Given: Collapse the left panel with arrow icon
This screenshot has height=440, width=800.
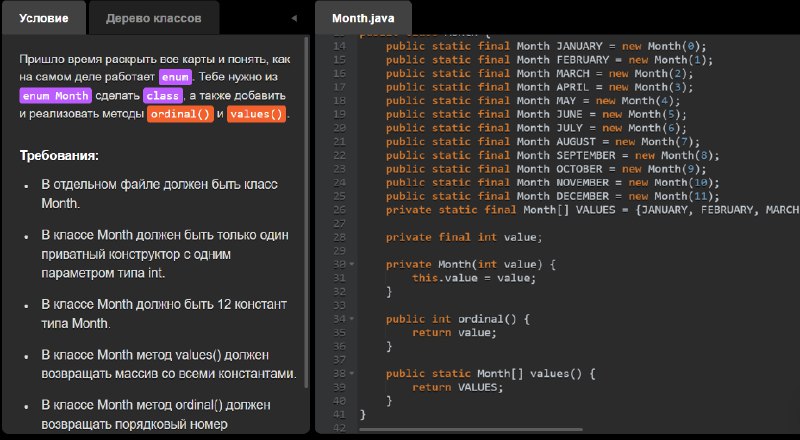Looking at the screenshot, I should [x=294, y=18].
